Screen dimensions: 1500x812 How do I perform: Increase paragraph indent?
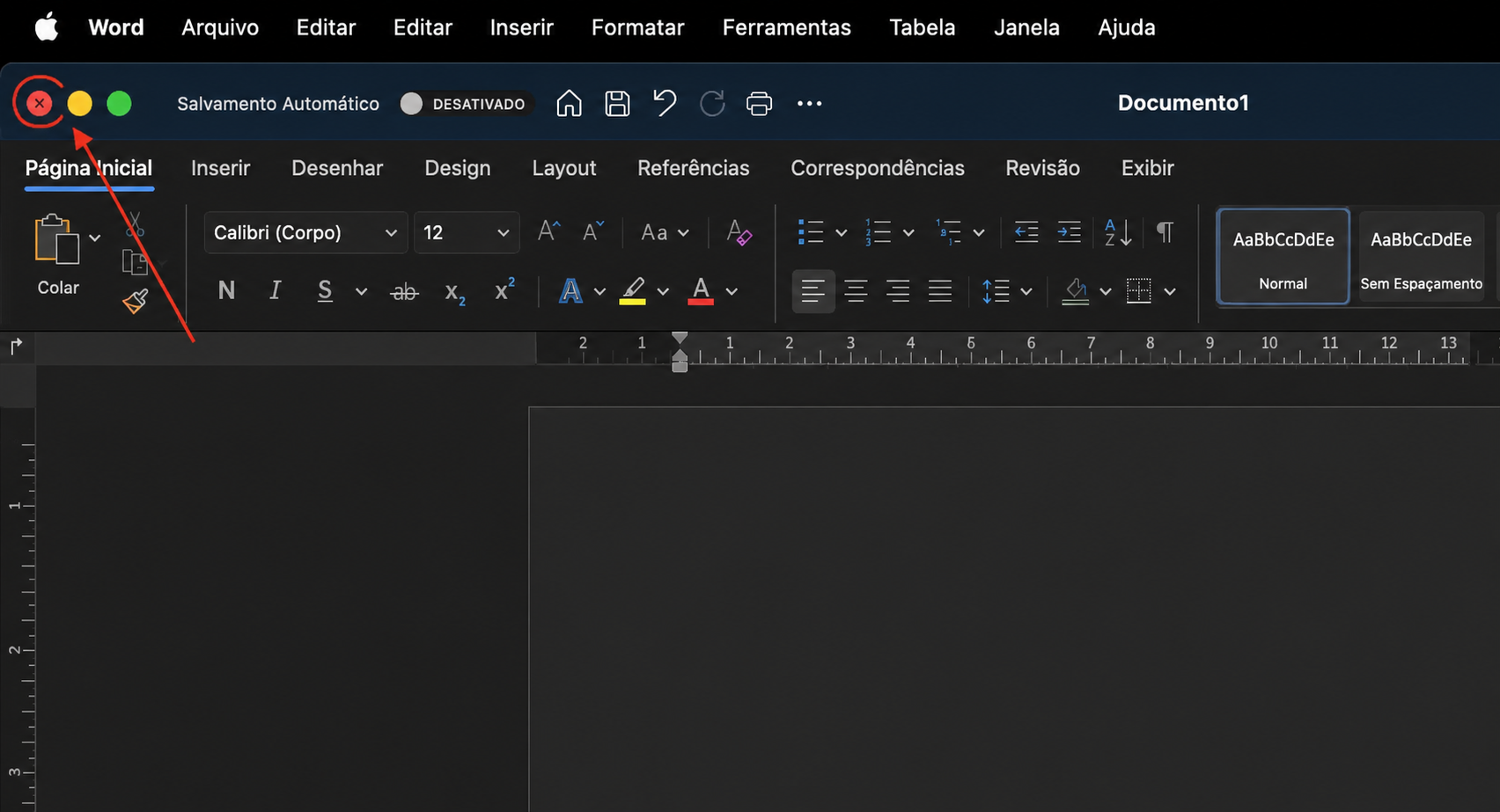[1069, 232]
